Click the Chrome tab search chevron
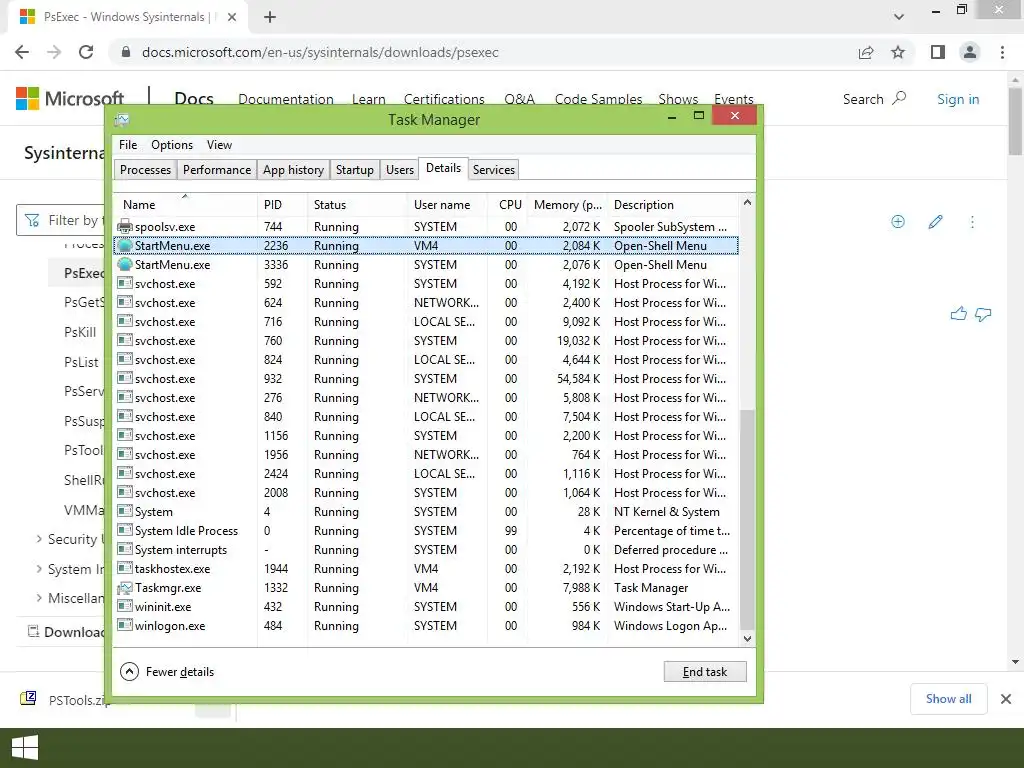The width and height of the screenshot is (1024, 768). (x=899, y=17)
